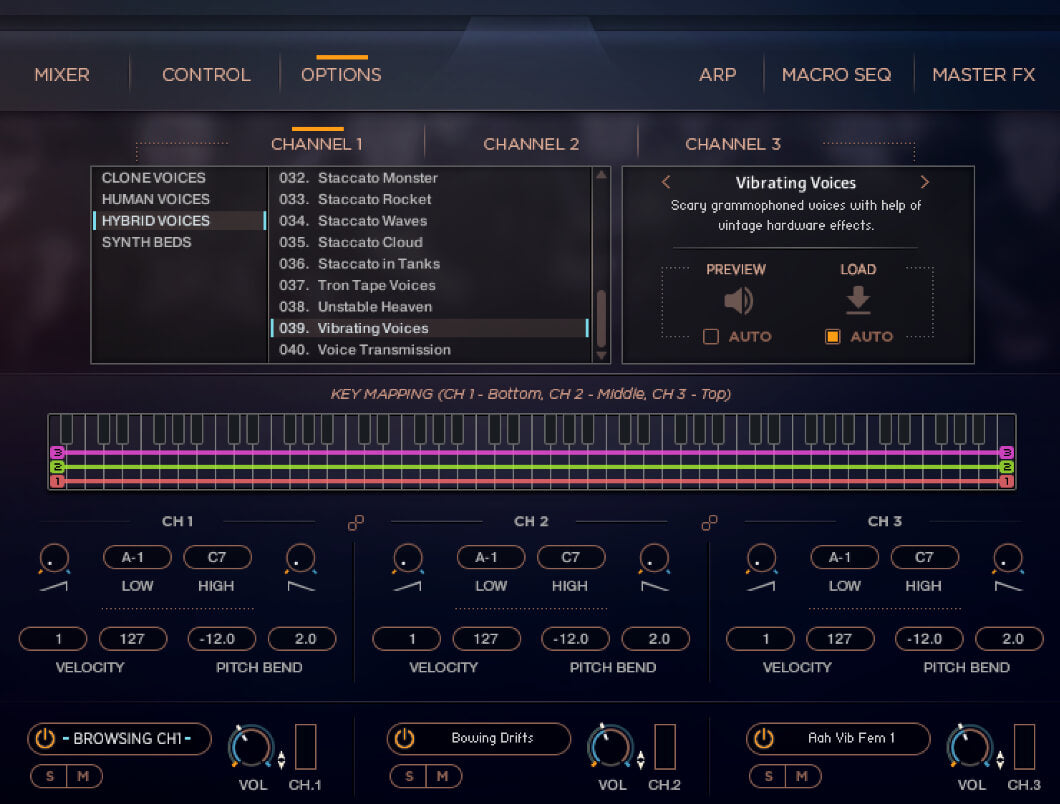
Task: Open the MASTER FX tab
Action: (984, 74)
